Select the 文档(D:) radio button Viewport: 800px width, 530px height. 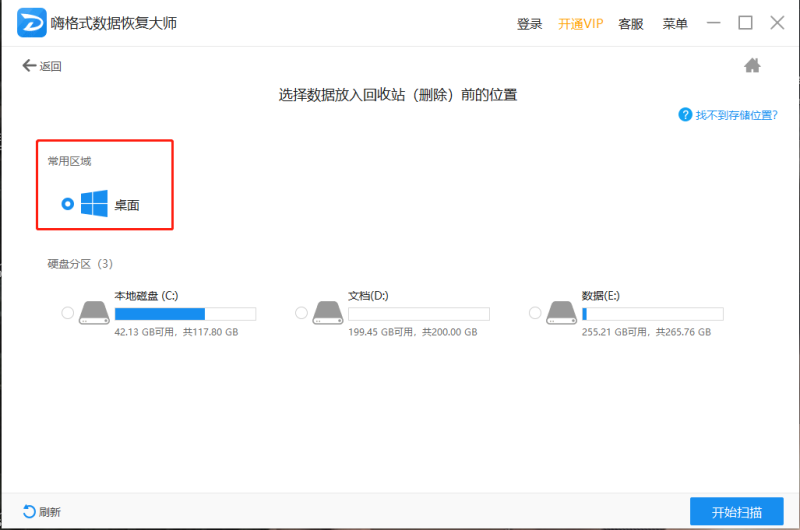pyautogui.click(x=301, y=313)
